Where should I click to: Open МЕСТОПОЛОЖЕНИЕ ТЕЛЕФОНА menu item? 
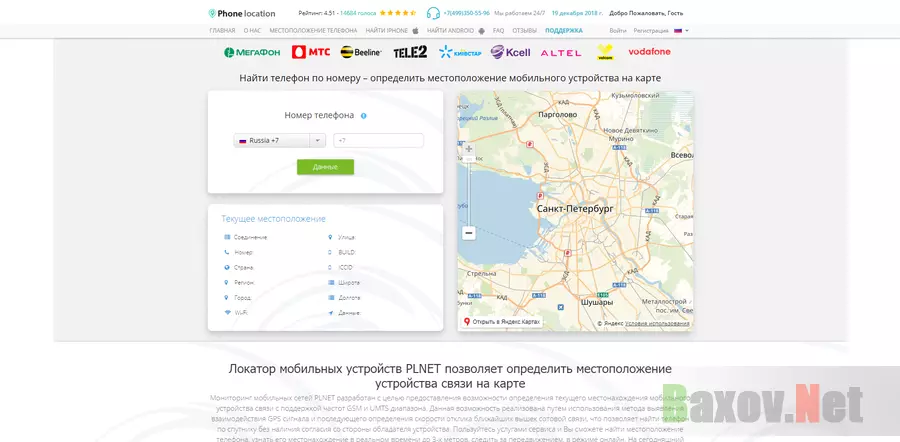313,30
